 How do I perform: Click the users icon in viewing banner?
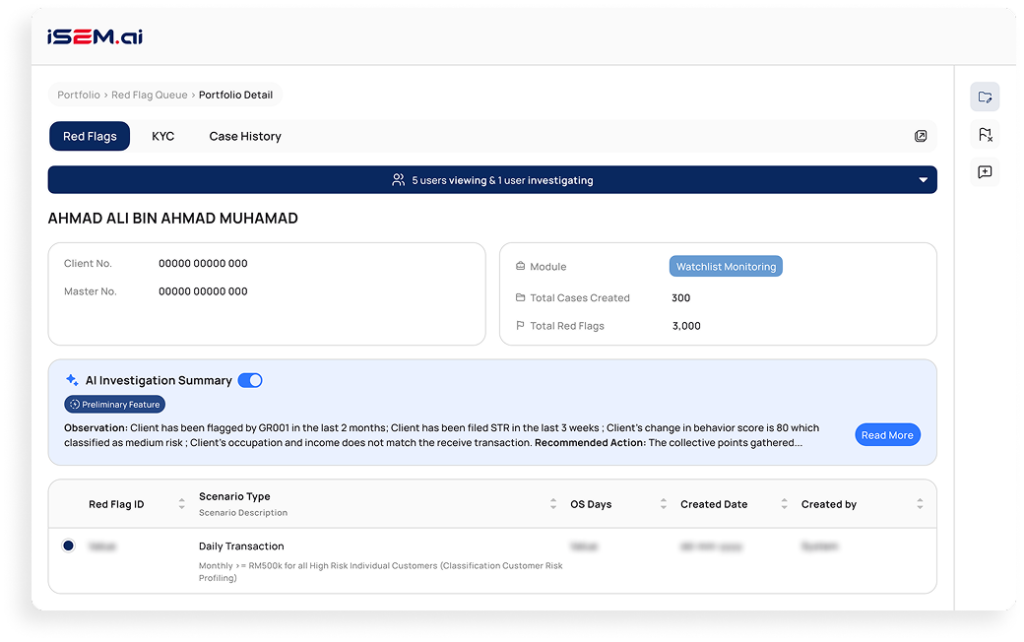coord(399,181)
